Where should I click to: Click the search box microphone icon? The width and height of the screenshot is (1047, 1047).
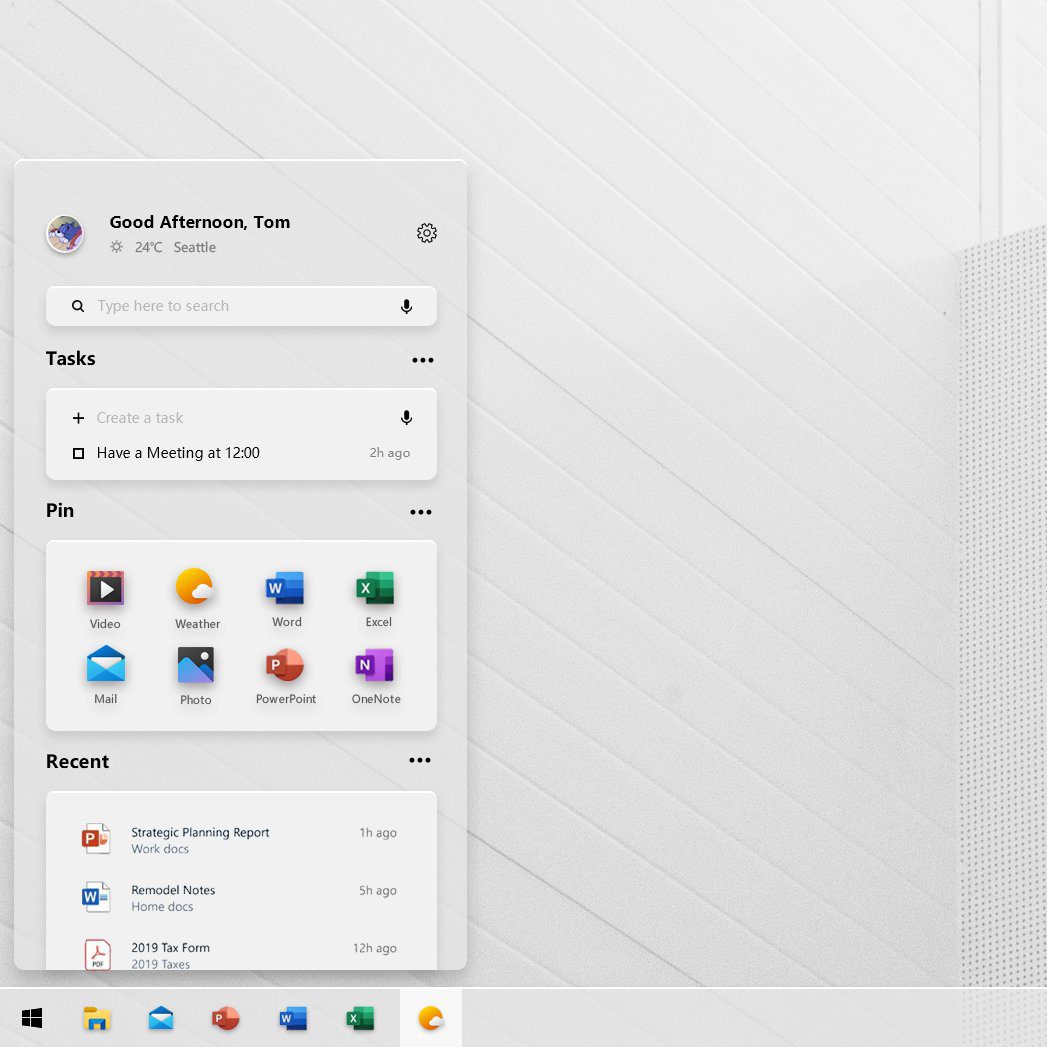(x=406, y=306)
